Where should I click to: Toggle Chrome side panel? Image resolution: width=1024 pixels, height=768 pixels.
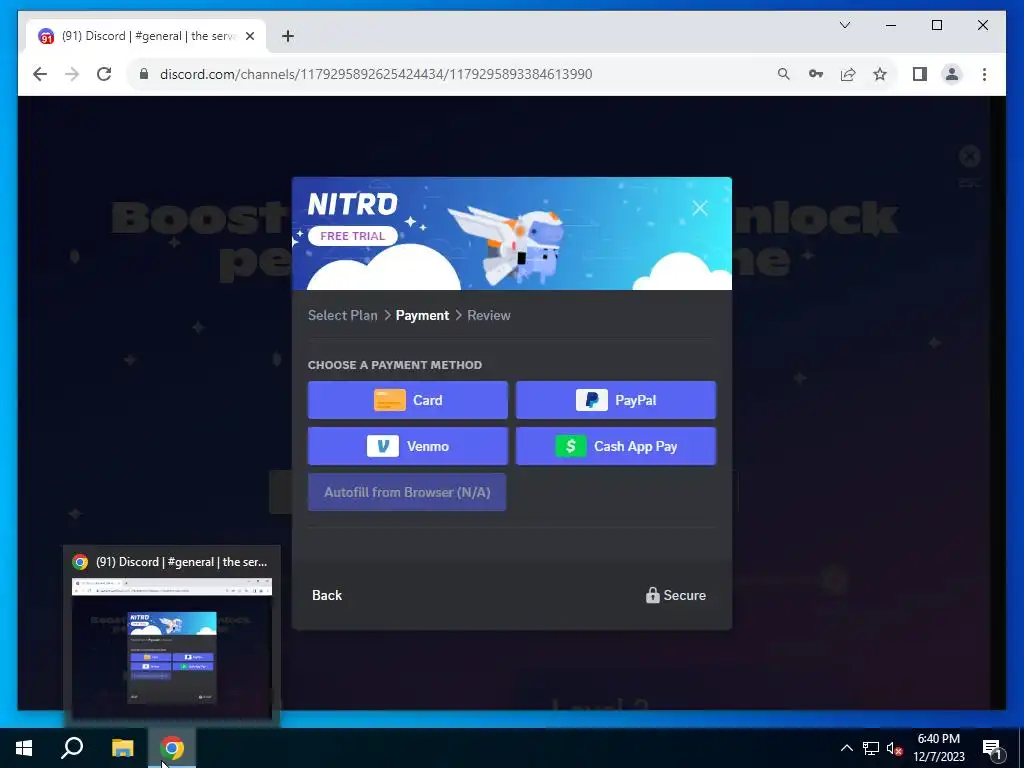[920, 74]
